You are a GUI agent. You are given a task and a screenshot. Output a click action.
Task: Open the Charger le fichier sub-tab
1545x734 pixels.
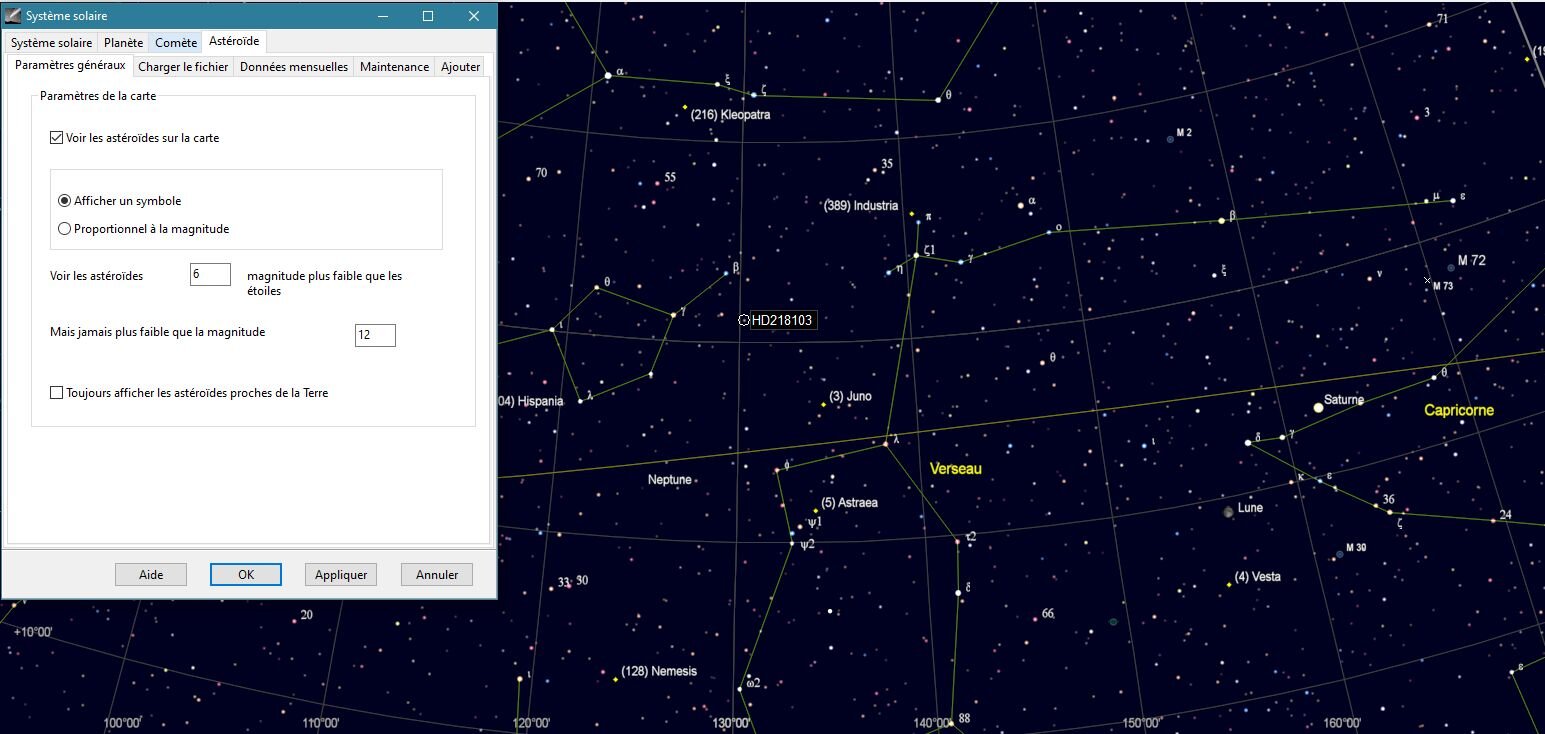point(183,67)
